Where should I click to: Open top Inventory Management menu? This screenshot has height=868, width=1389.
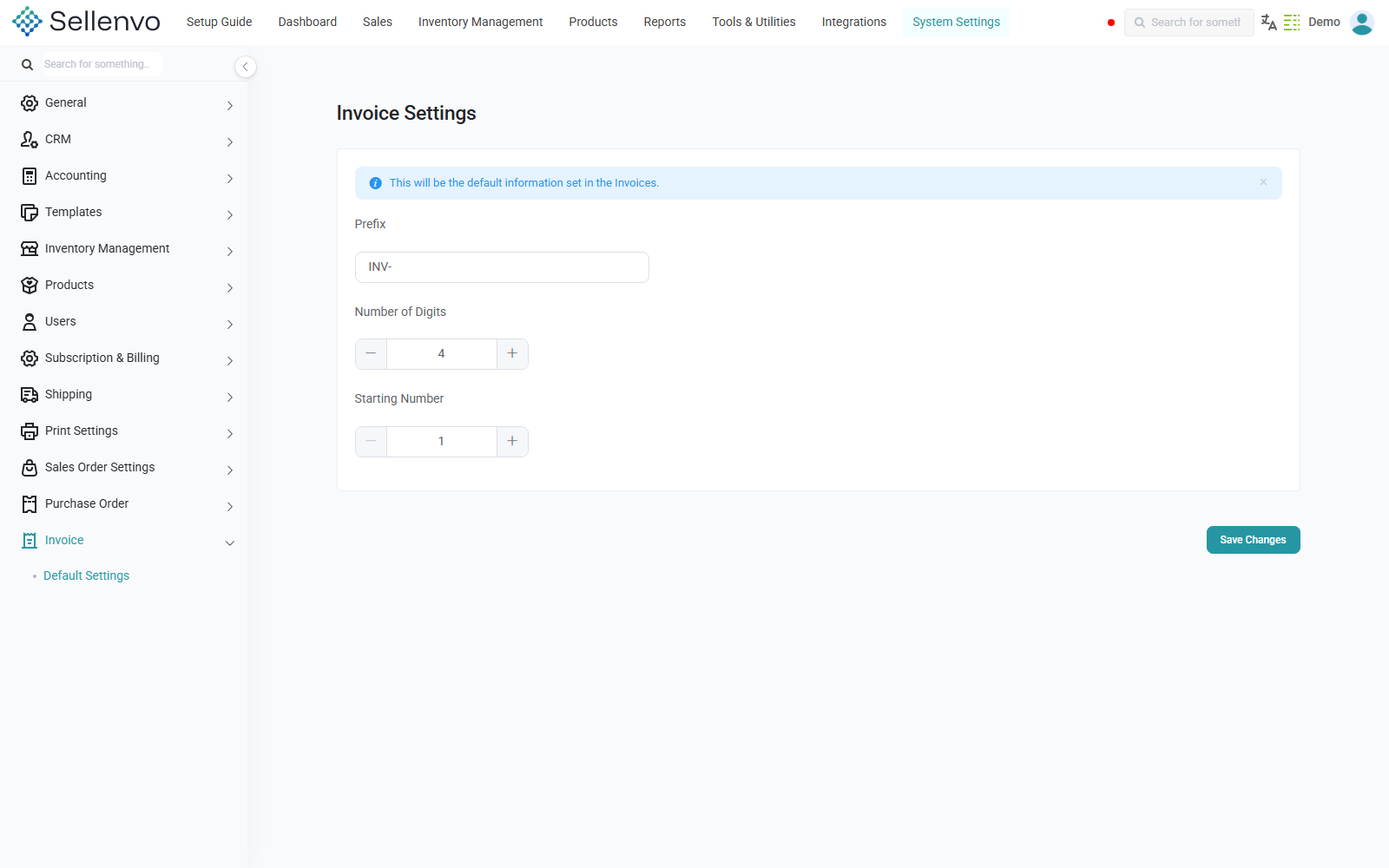click(x=480, y=22)
